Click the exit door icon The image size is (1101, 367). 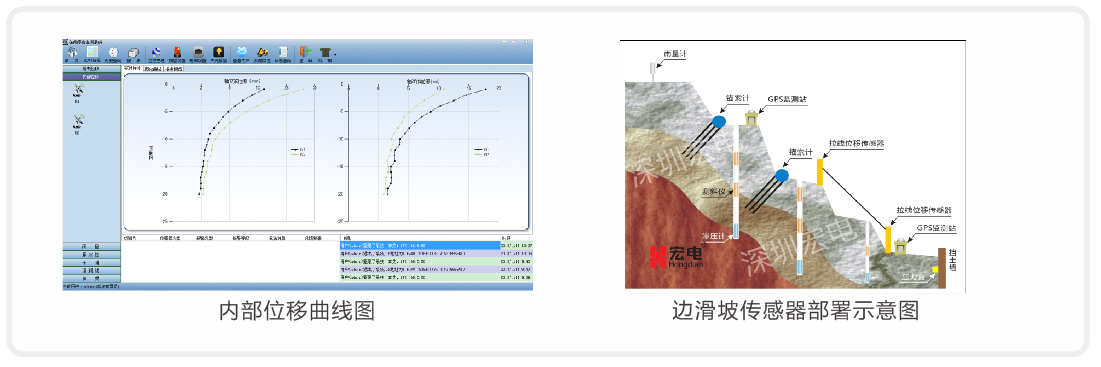click(305, 52)
